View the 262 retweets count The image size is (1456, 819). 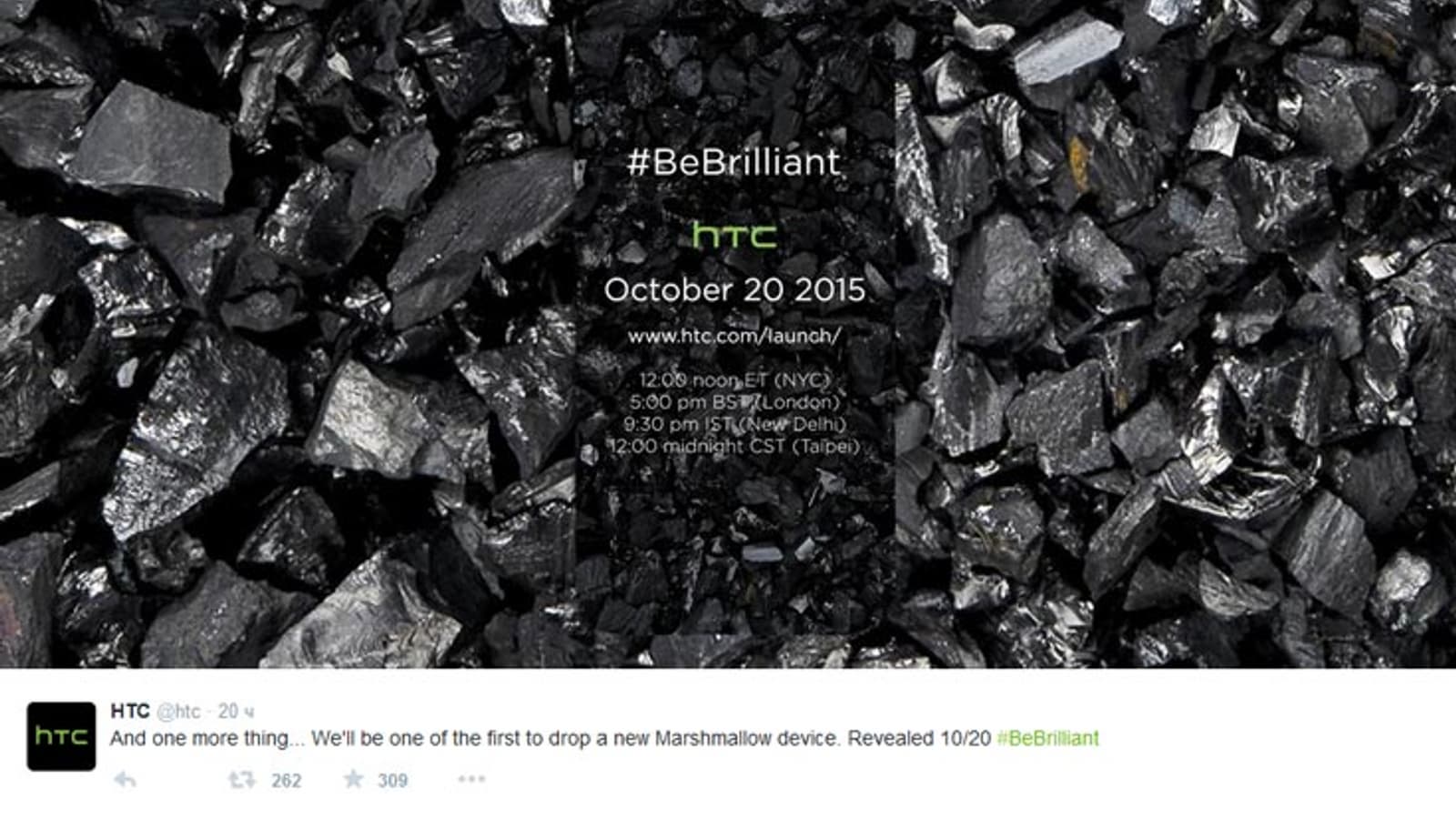point(286,781)
